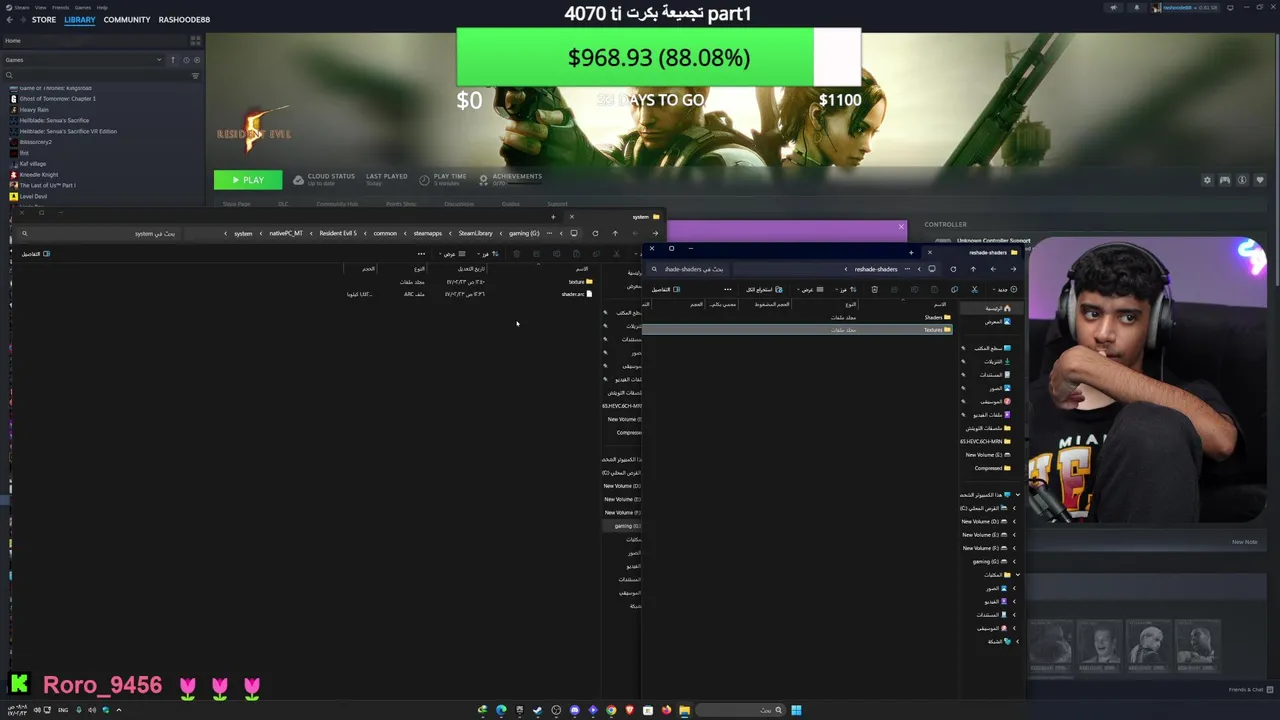The height and width of the screenshot is (720, 1280).
Task: Select Heavy Rain in the Steam library
Action: (x=33, y=110)
